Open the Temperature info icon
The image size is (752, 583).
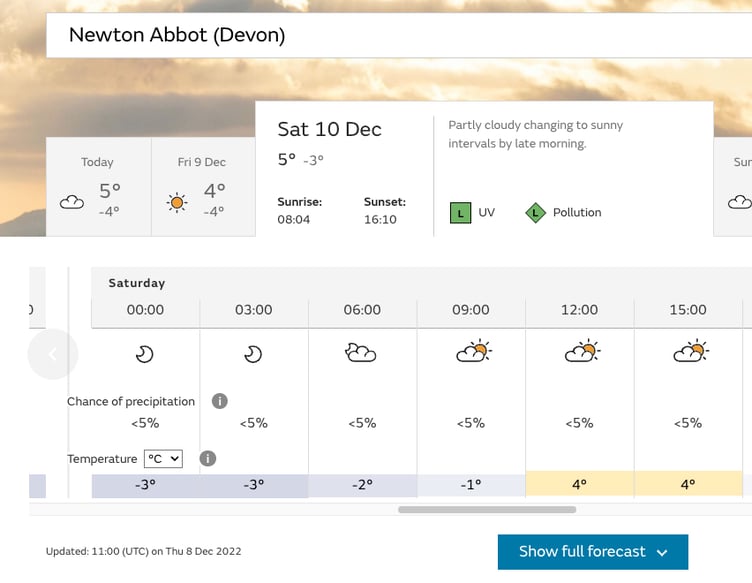tap(208, 458)
